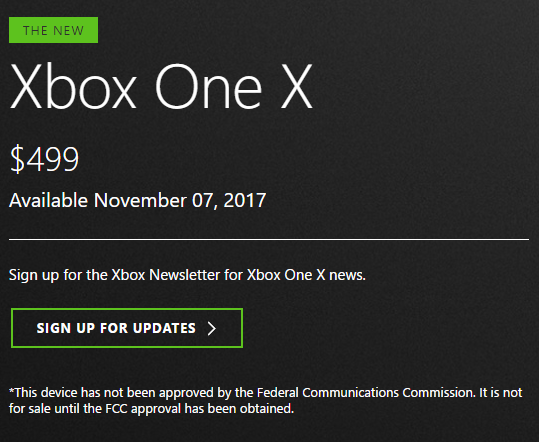Select the $499 price text
Viewport: 539px width, 442px height.
pos(44,159)
